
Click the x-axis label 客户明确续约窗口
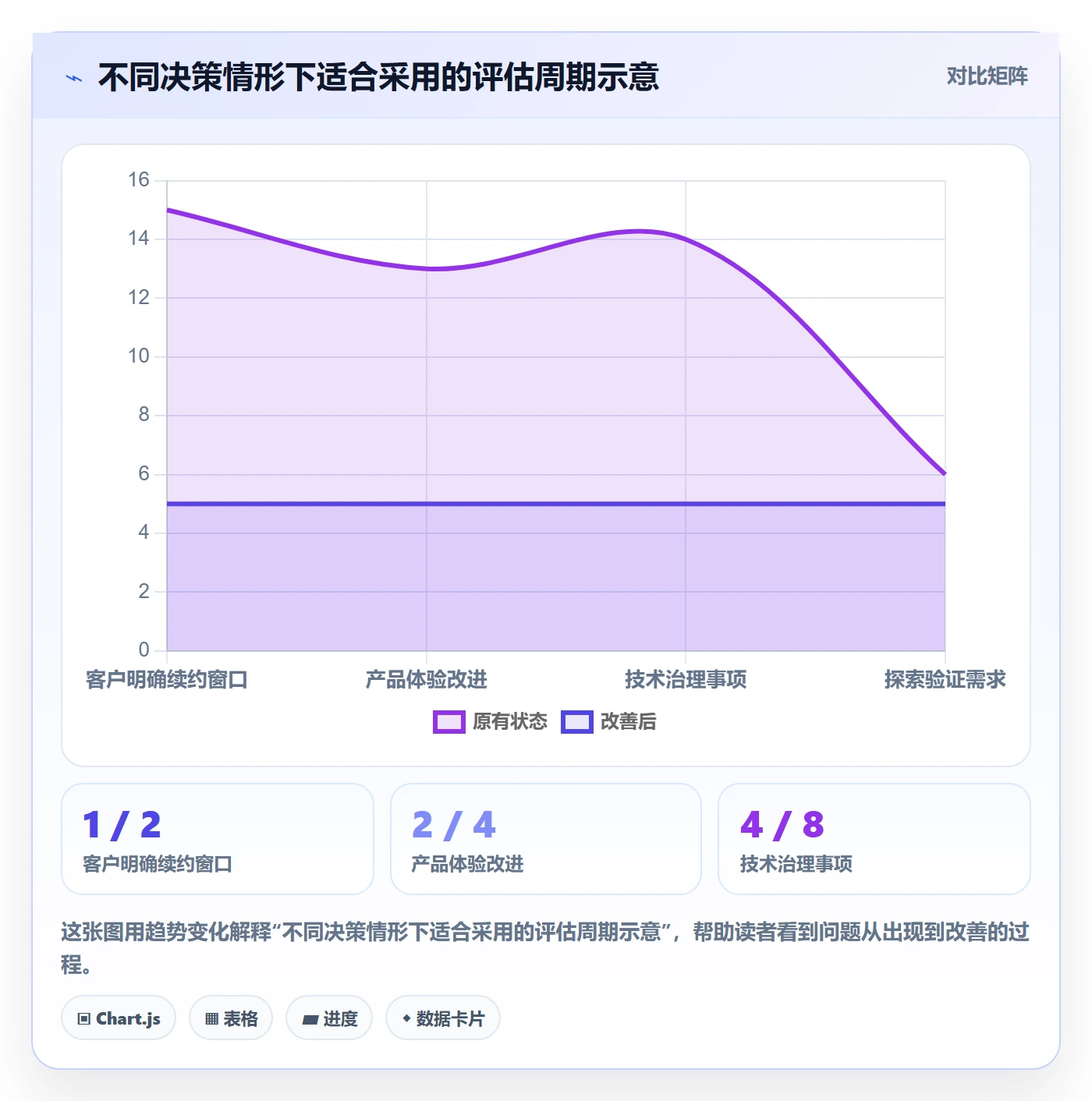(x=167, y=680)
